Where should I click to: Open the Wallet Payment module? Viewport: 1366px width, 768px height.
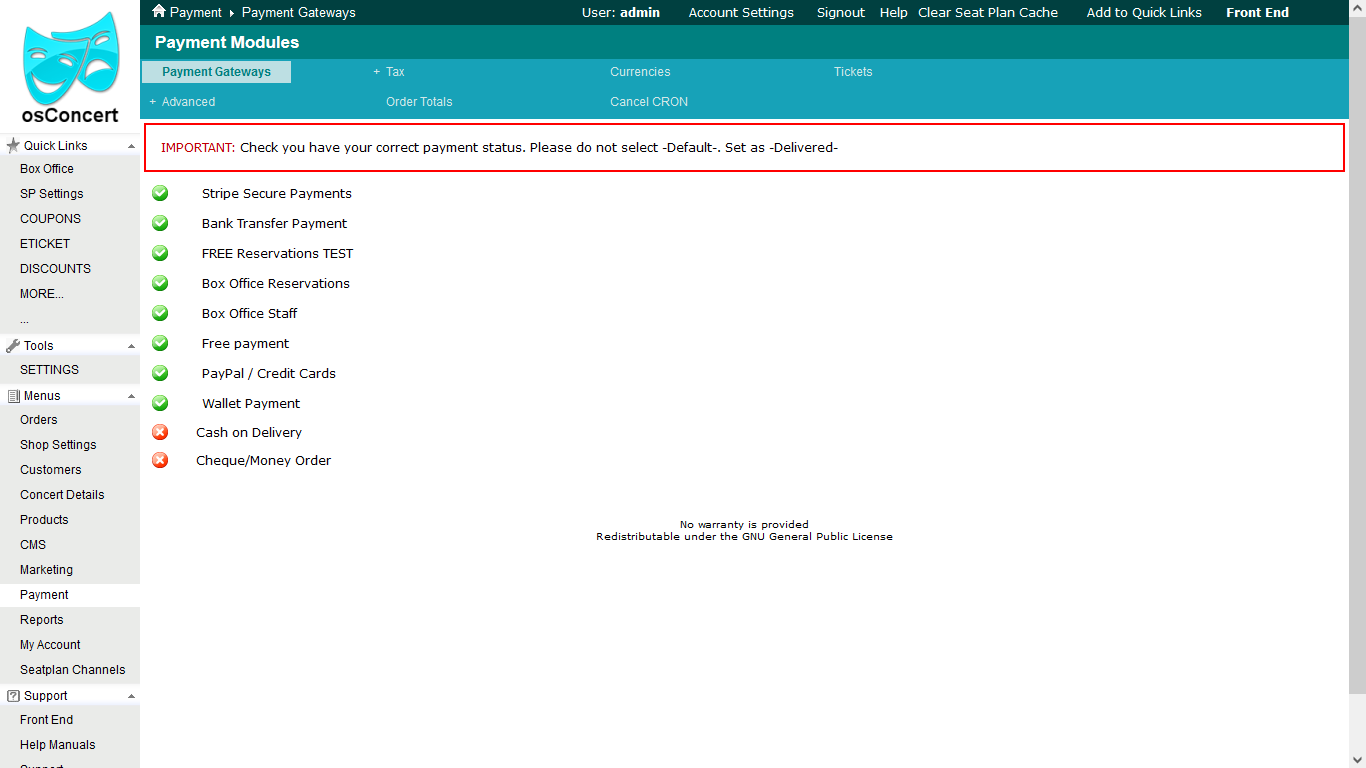pyautogui.click(x=251, y=403)
